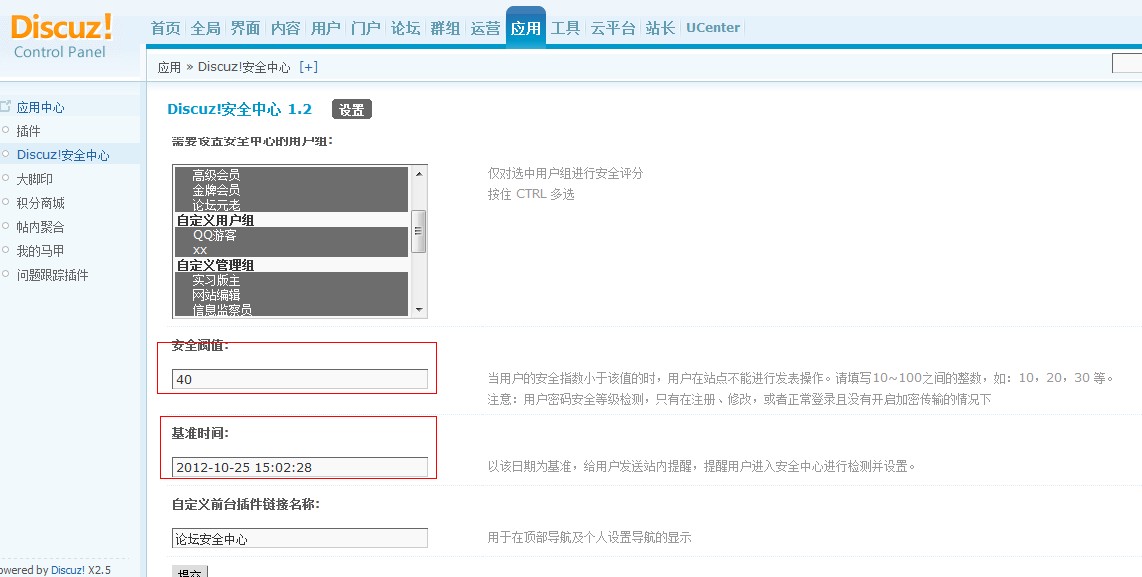The image size is (1142, 577).
Task: Open the 全局 menu
Action: [x=205, y=28]
